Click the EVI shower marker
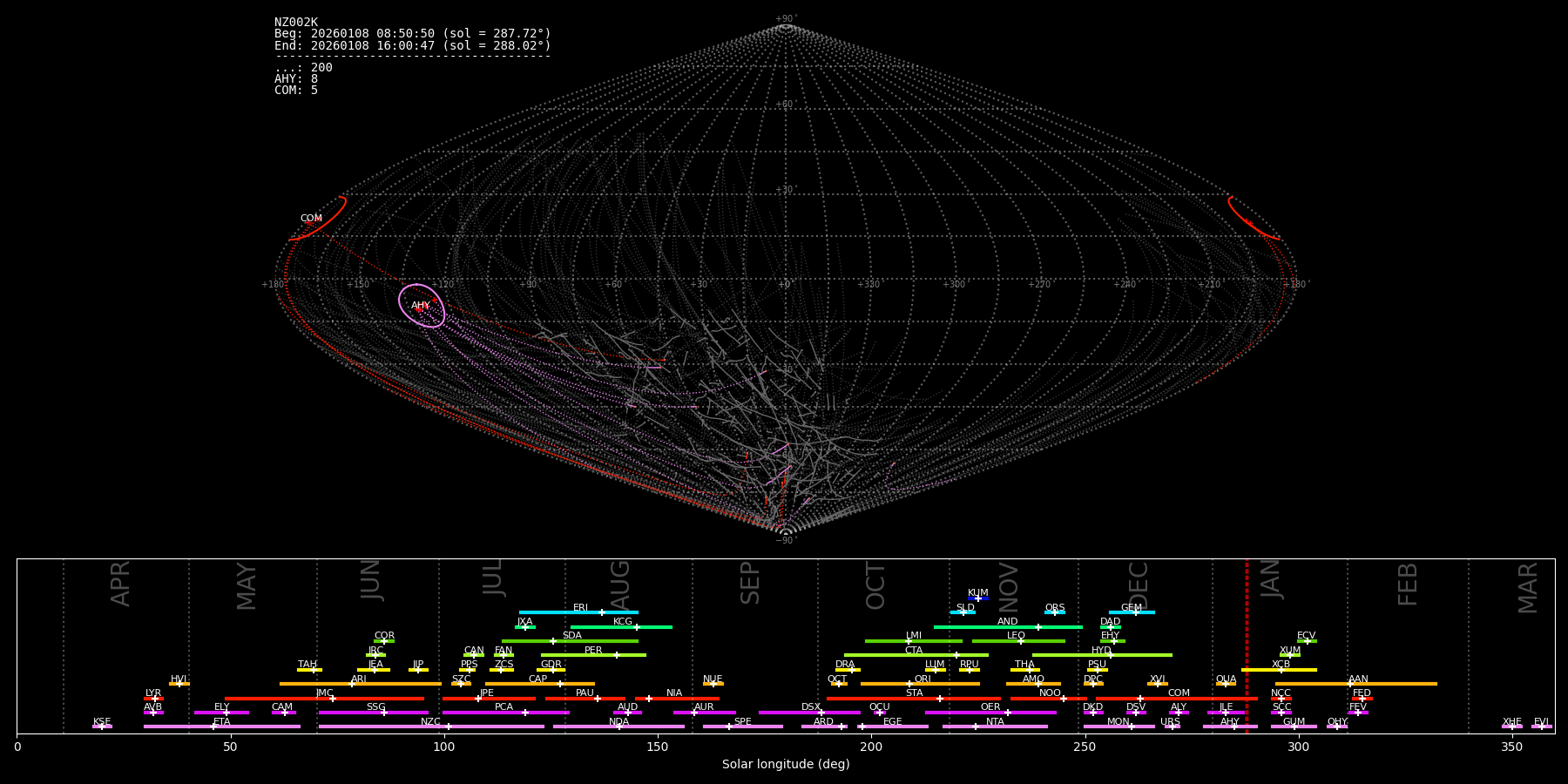The height and width of the screenshot is (784, 1568). click(x=1542, y=727)
